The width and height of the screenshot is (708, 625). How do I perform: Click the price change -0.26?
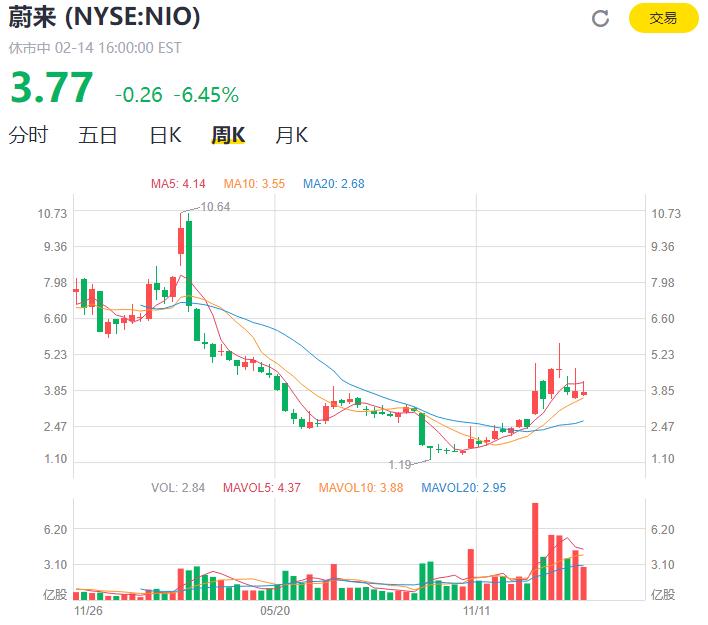(x=139, y=95)
